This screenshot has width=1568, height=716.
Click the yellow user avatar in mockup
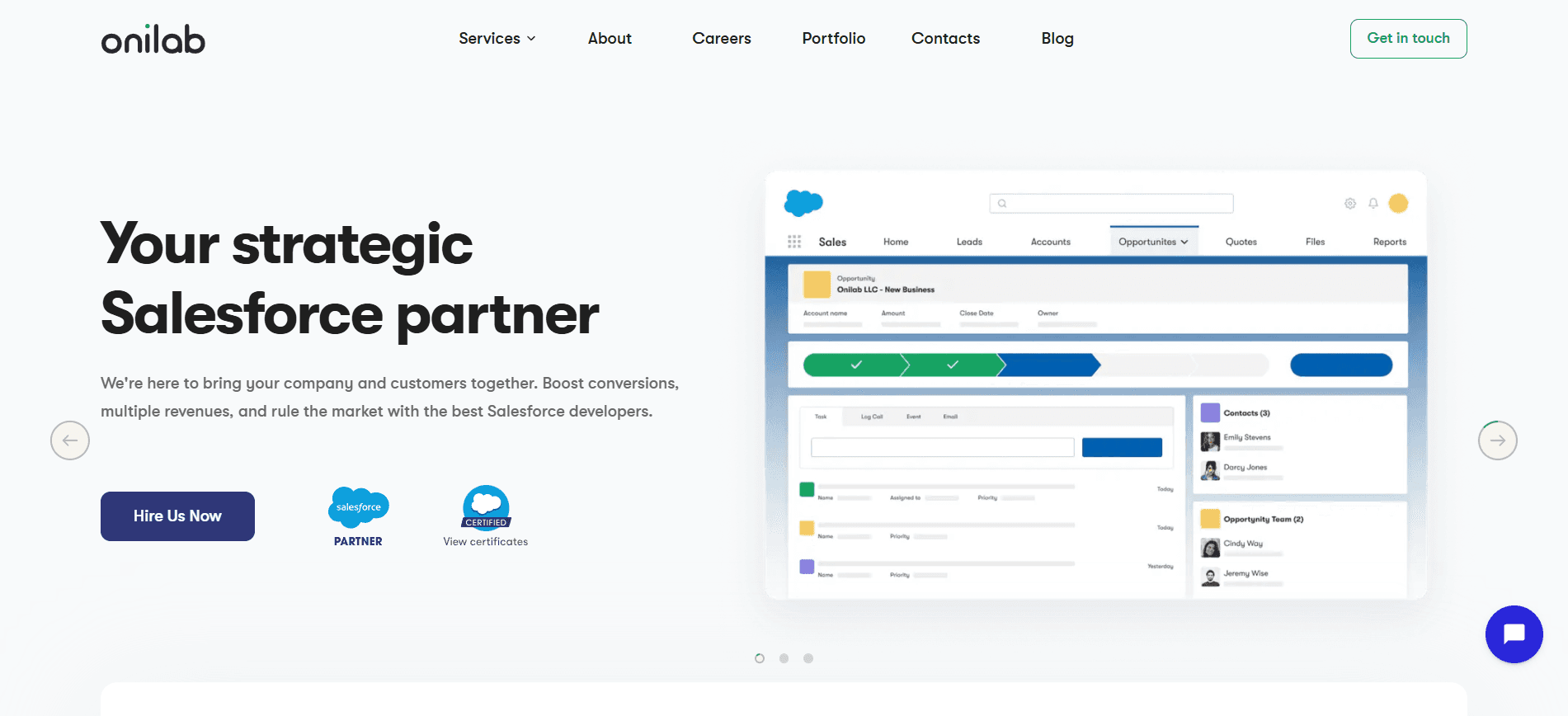[1398, 204]
